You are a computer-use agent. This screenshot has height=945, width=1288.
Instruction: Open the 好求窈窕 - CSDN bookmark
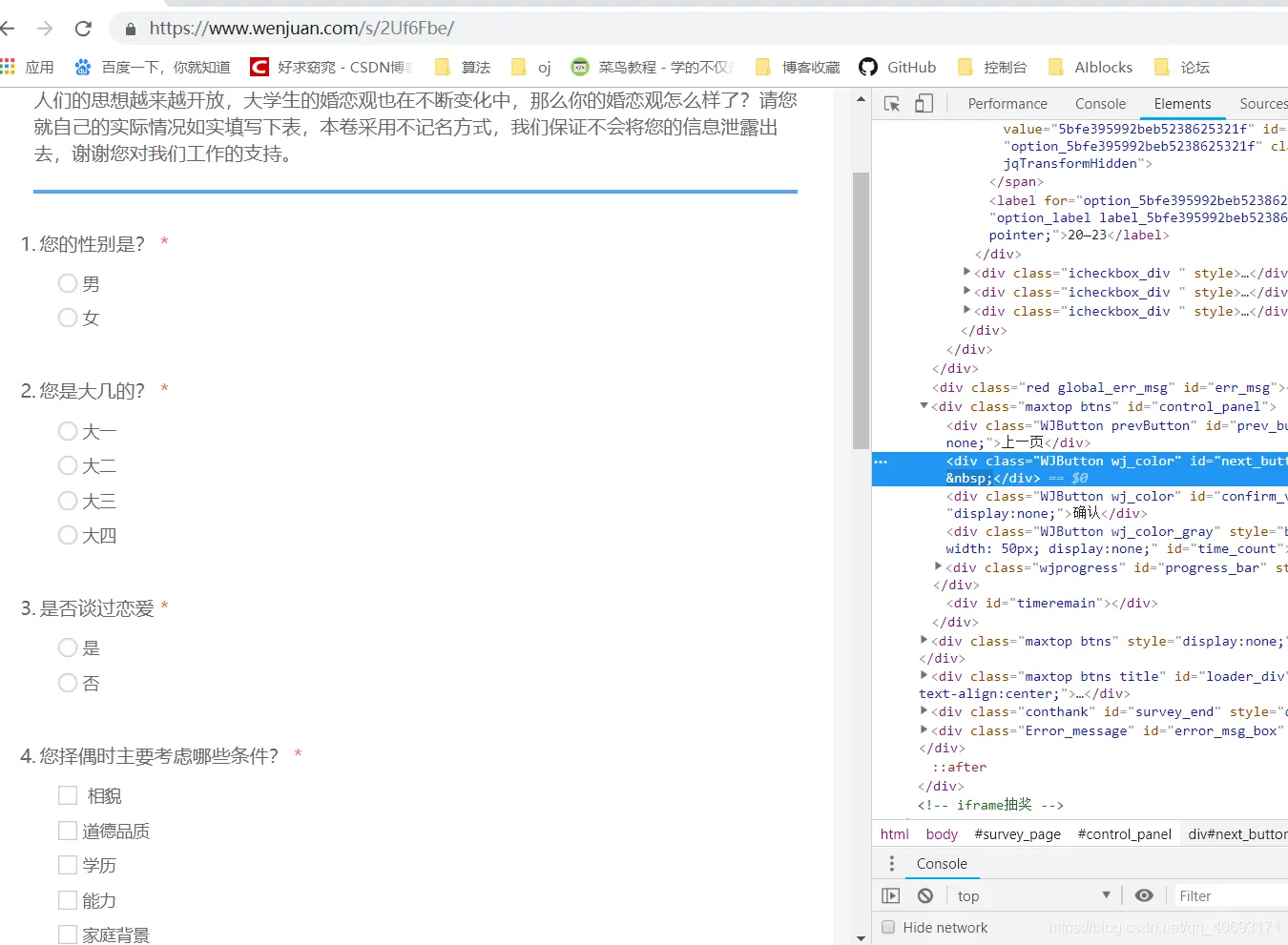(x=331, y=67)
